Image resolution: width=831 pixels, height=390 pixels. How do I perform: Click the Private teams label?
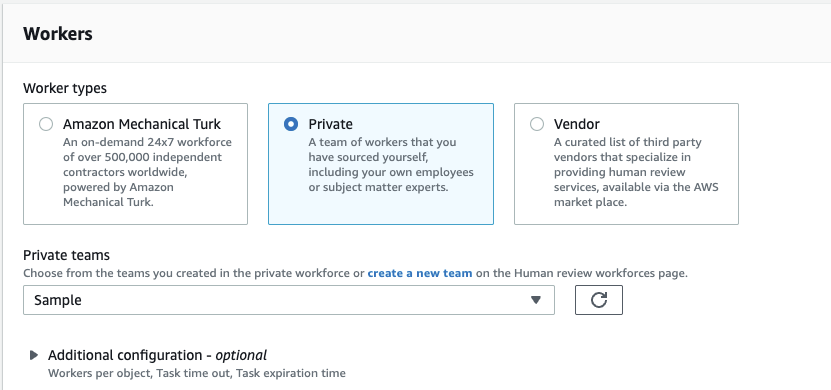66,255
